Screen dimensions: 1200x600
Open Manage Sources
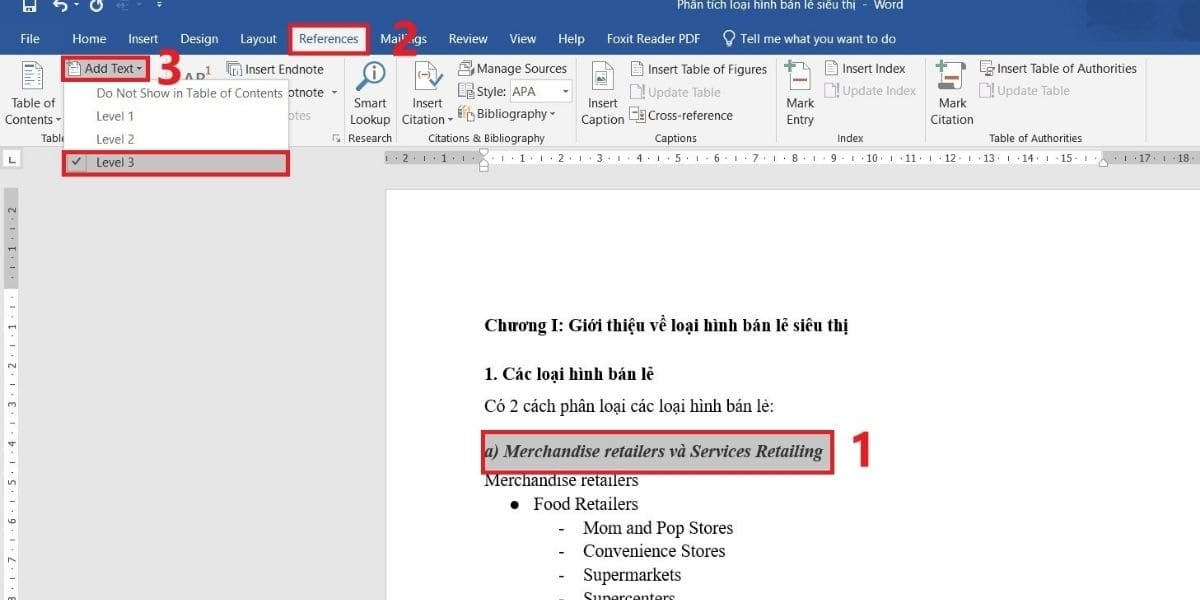(x=512, y=69)
